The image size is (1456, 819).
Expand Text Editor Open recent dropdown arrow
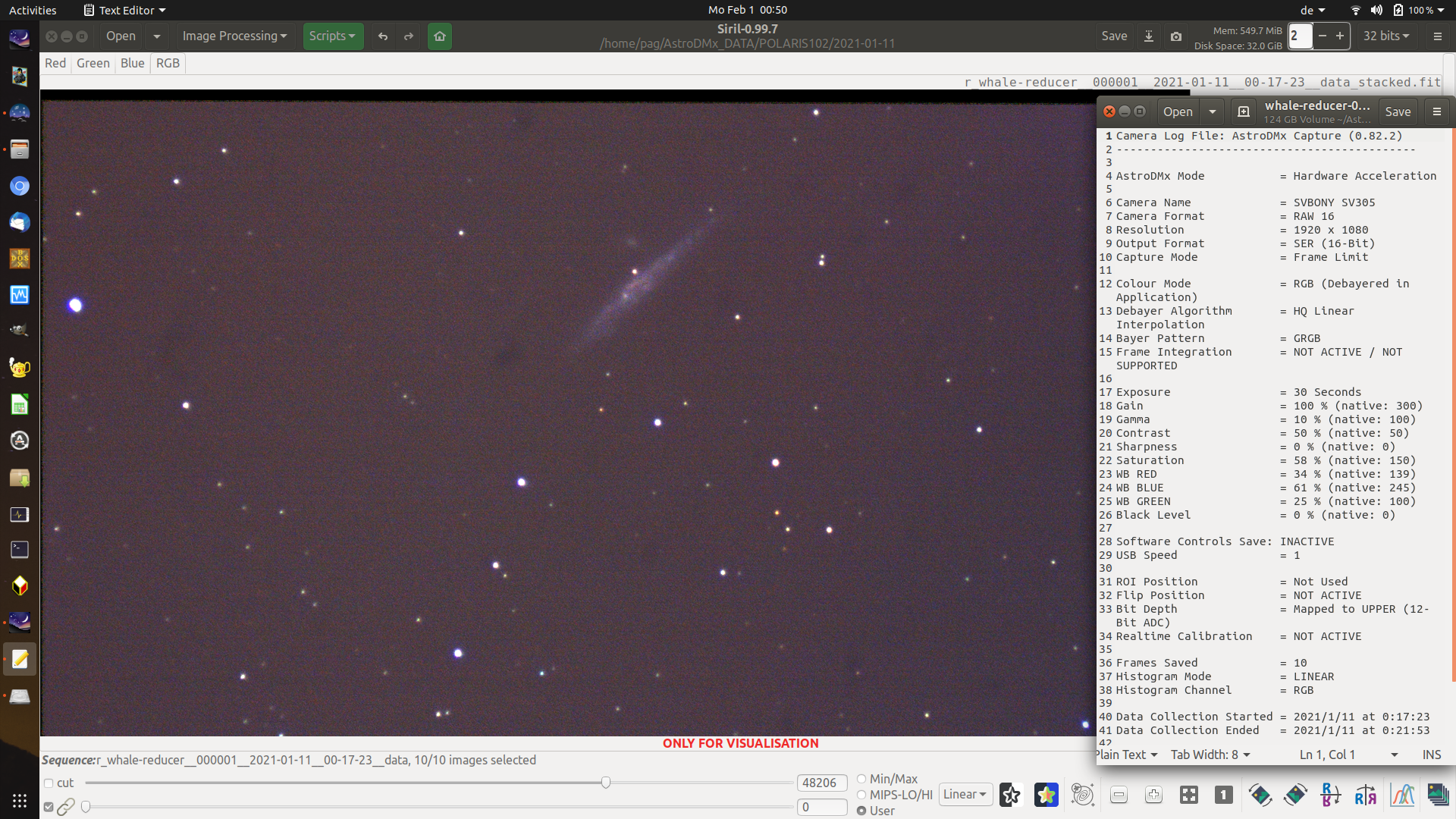coord(1213,111)
